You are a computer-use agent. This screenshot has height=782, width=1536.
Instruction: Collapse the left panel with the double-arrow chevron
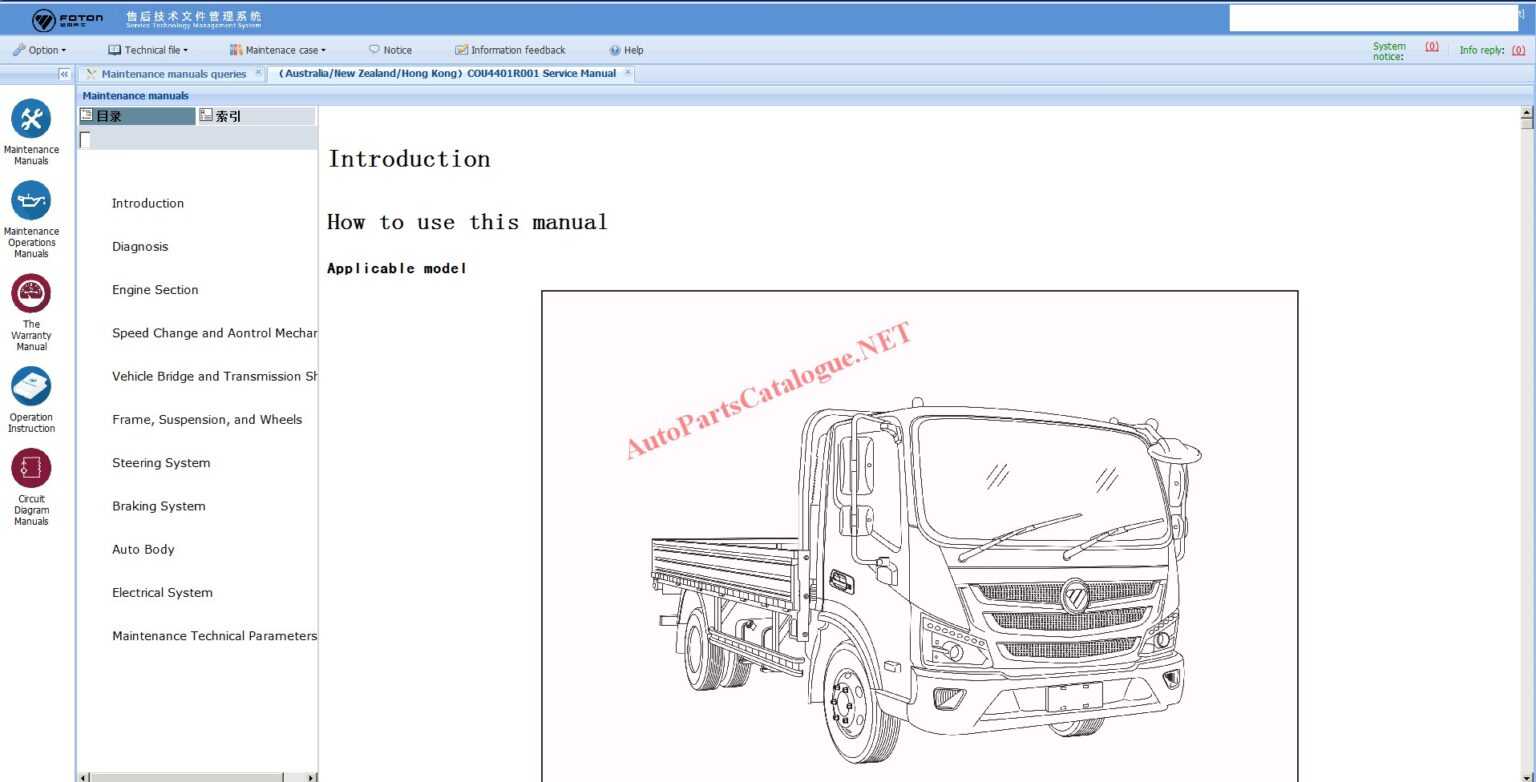point(63,73)
